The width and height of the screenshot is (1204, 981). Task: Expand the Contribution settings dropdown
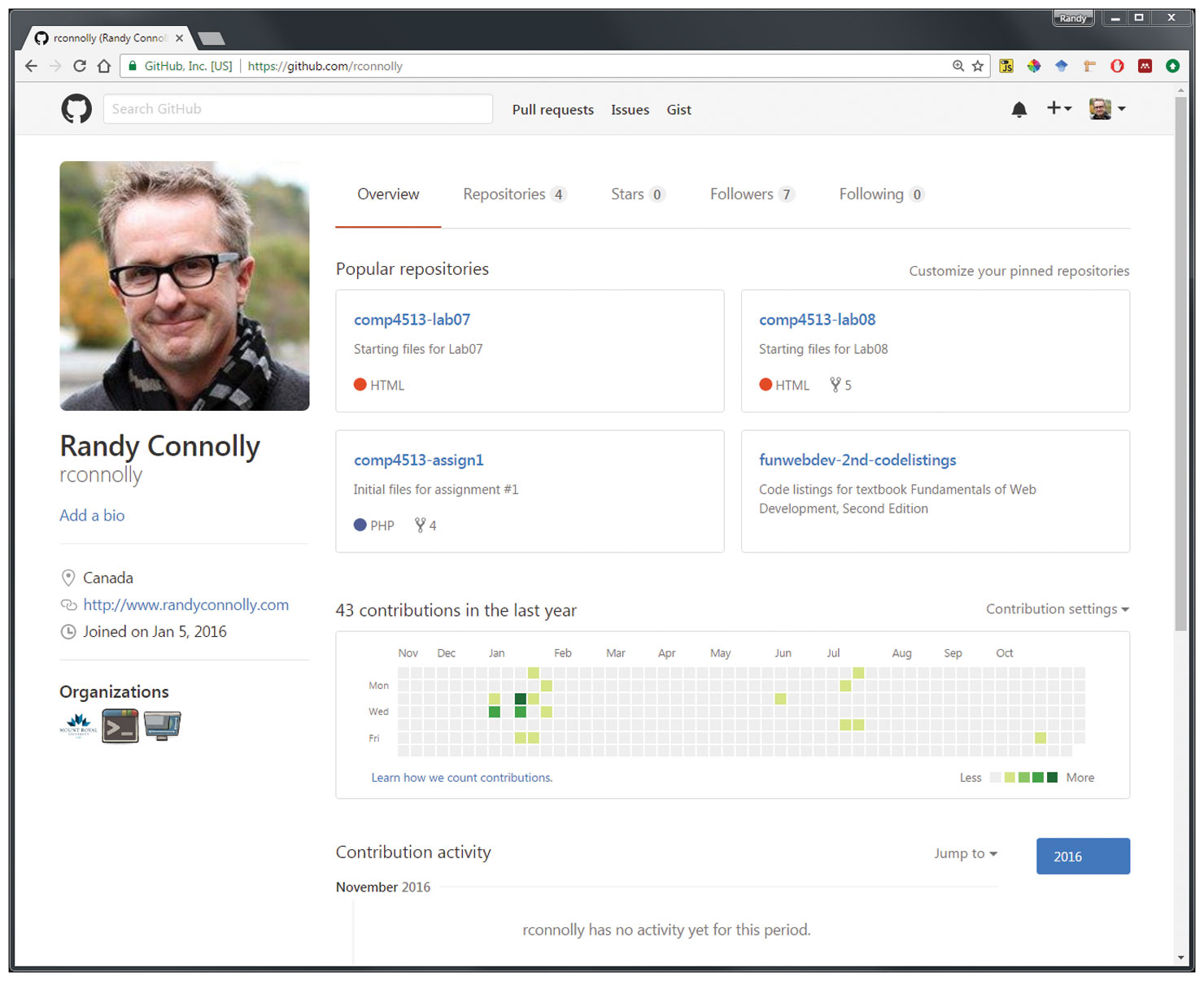click(1057, 609)
